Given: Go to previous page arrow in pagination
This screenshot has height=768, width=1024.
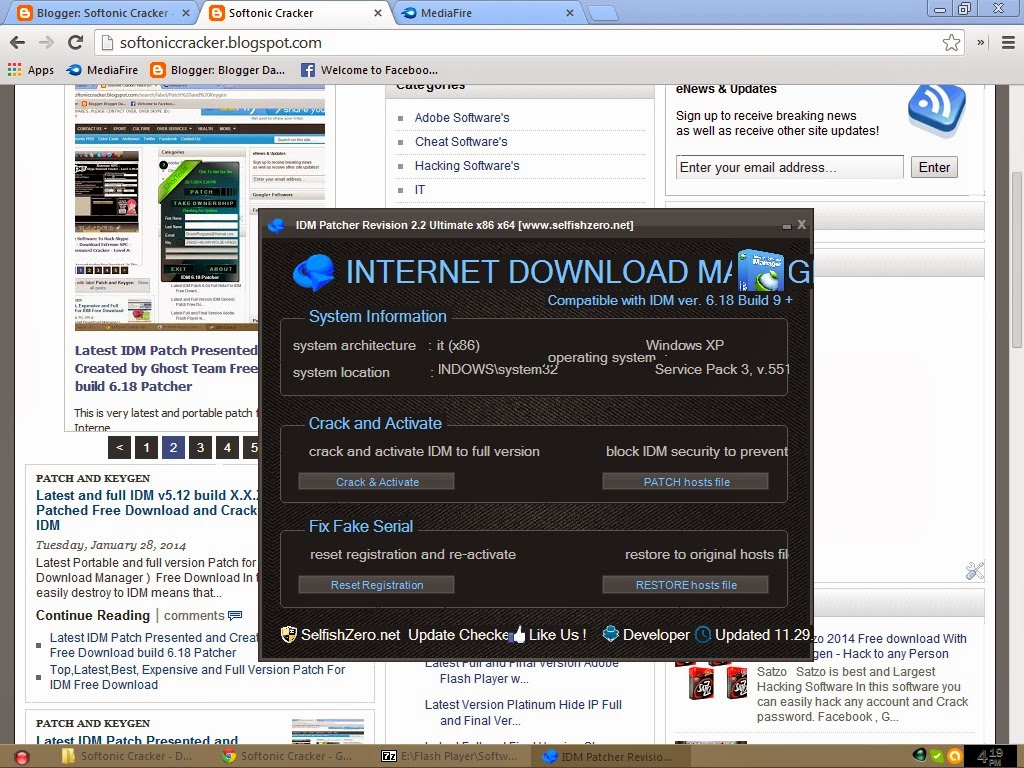Looking at the screenshot, I should click(119, 447).
